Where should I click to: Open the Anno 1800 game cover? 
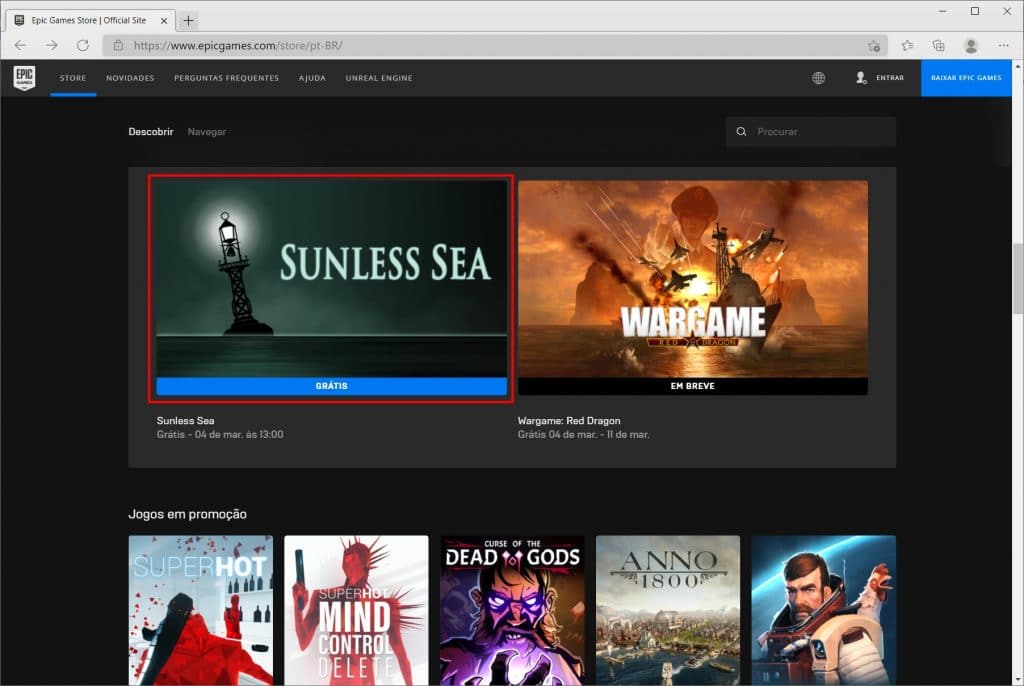click(x=668, y=610)
